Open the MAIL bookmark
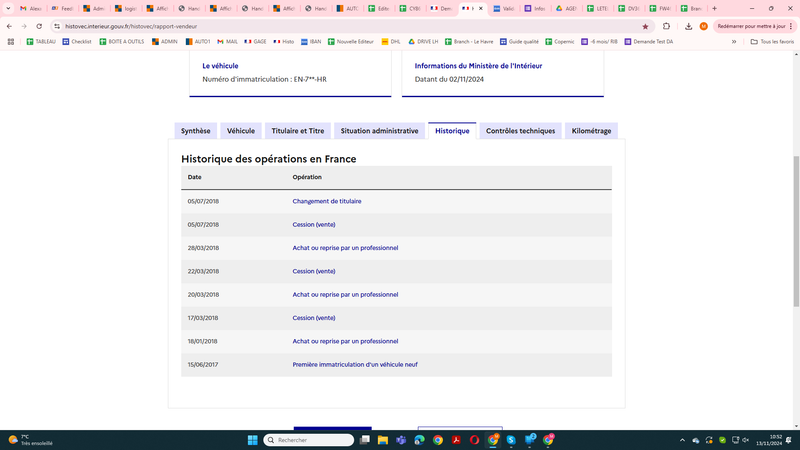The width and height of the screenshot is (800, 450). click(228, 42)
